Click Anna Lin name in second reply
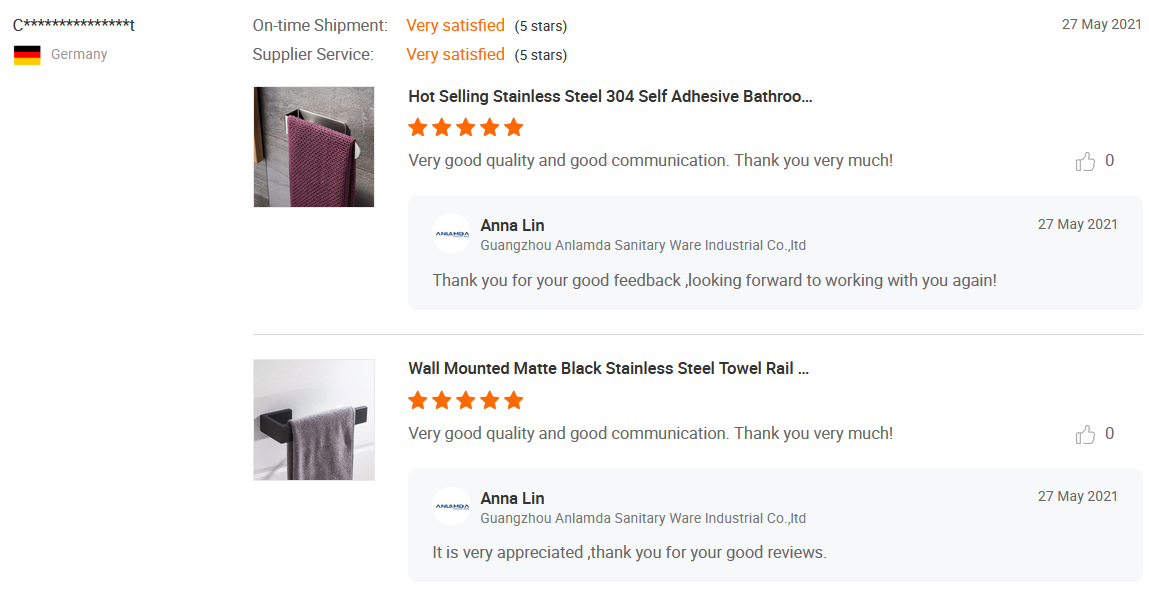Viewport: 1149px width, 600px height. (512, 498)
